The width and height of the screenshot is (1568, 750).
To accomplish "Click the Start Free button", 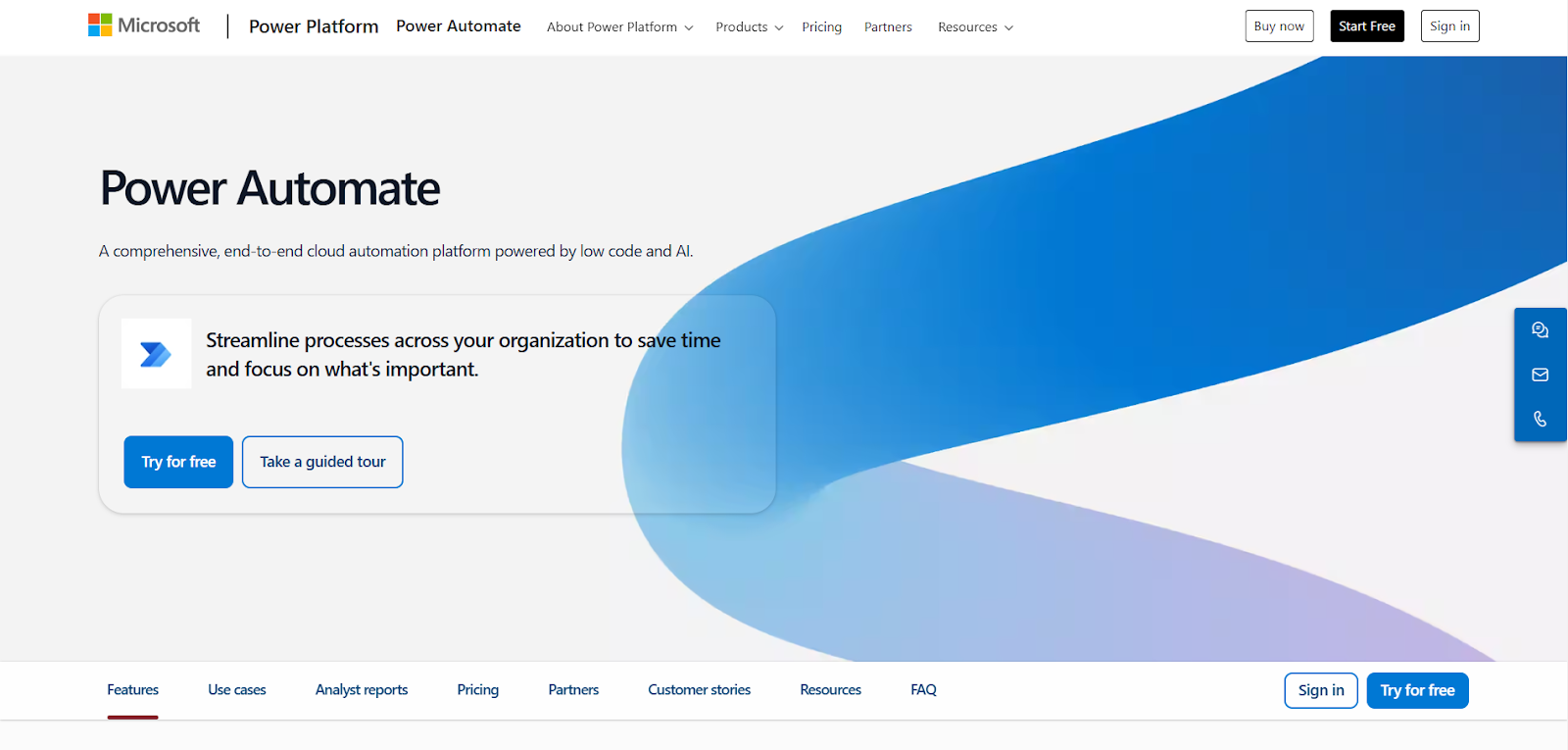I will (1367, 26).
